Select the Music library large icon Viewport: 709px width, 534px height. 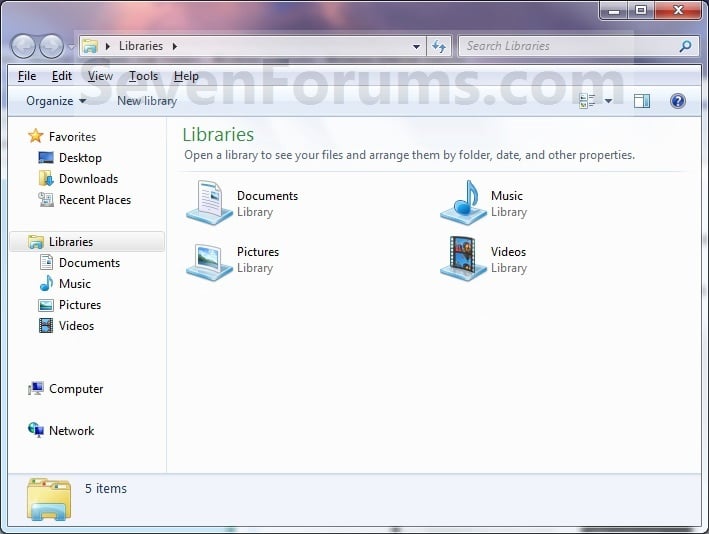click(x=463, y=203)
